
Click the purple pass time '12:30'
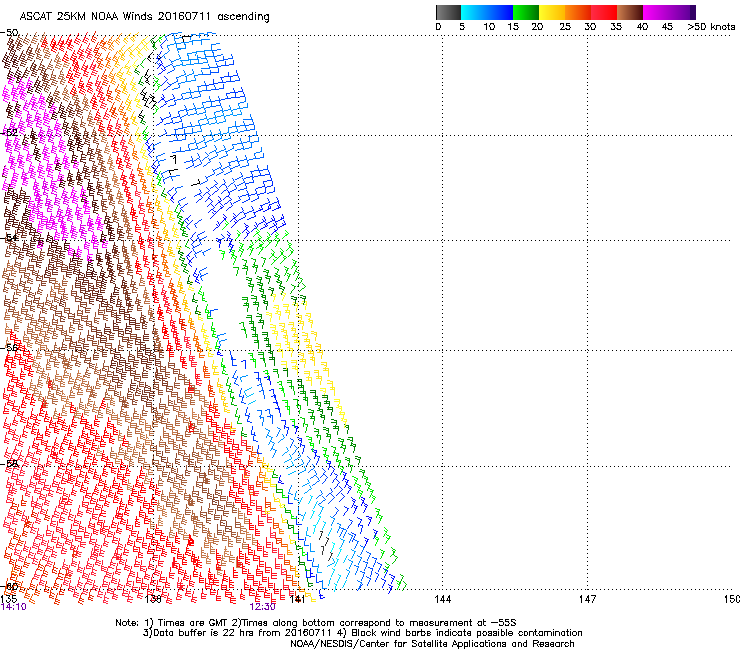(262, 607)
